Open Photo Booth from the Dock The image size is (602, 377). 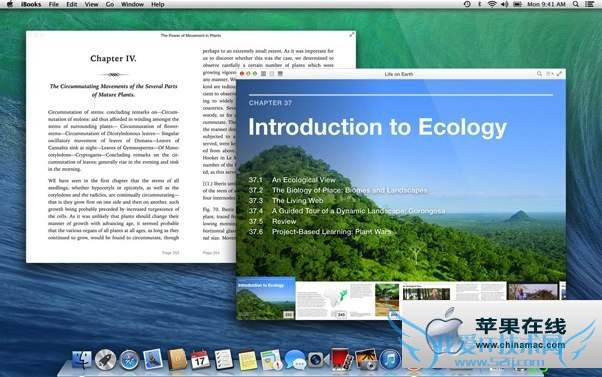coord(341,359)
